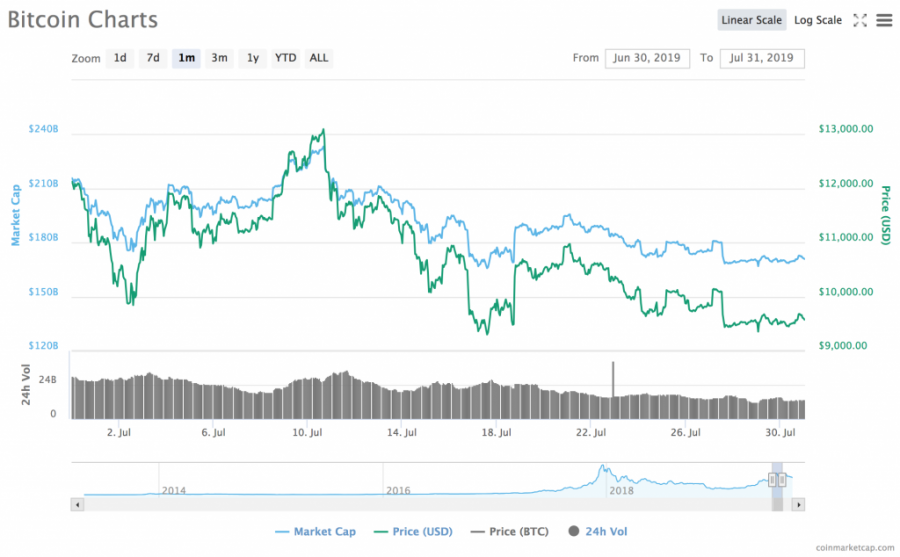Click the $10,000.00 price axis label
The height and width of the screenshot is (557, 900).
(x=845, y=292)
